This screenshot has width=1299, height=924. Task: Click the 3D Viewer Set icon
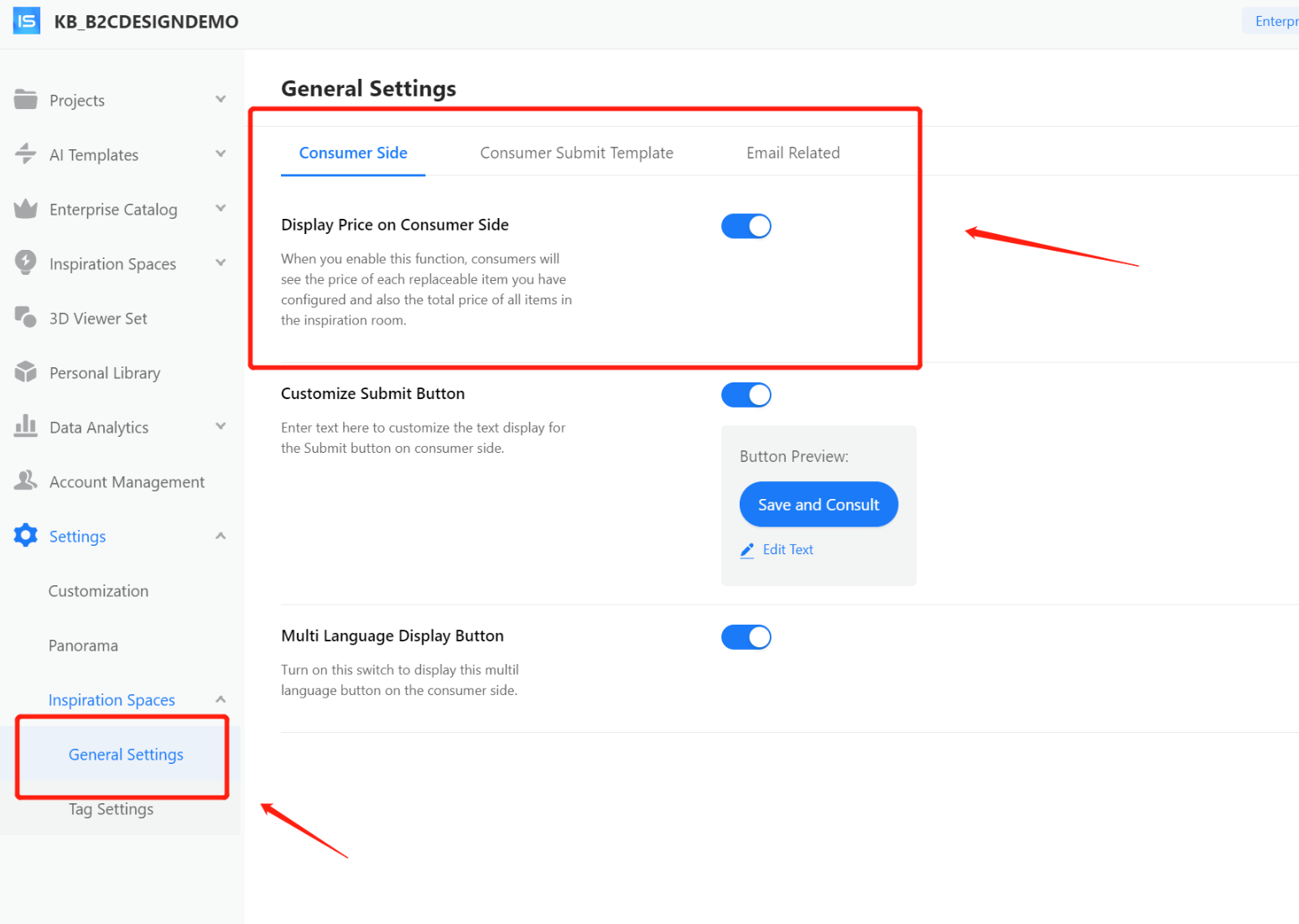click(26, 317)
